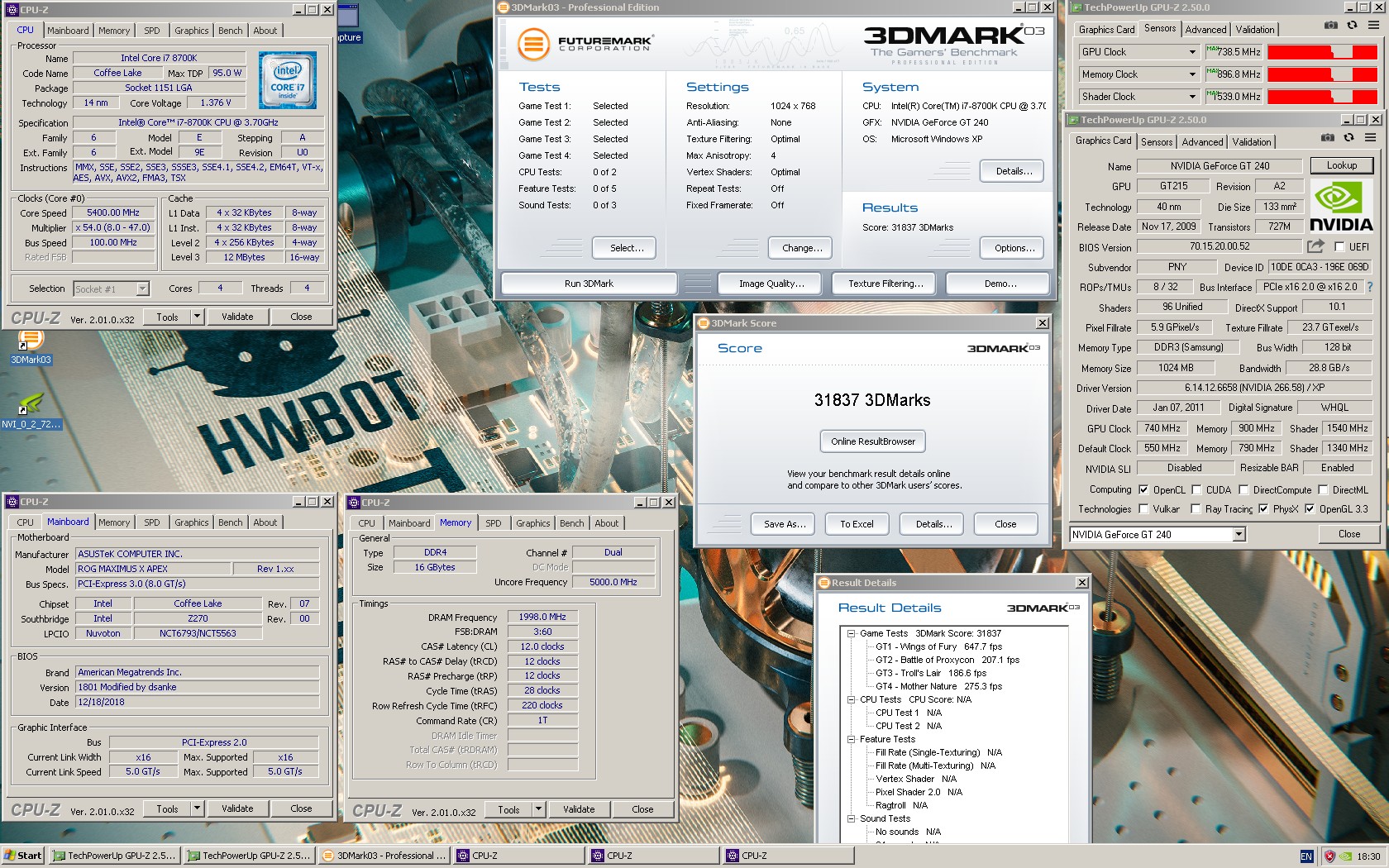
Task: Toggle the PhysX checkbox
Action: [1263, 508]
